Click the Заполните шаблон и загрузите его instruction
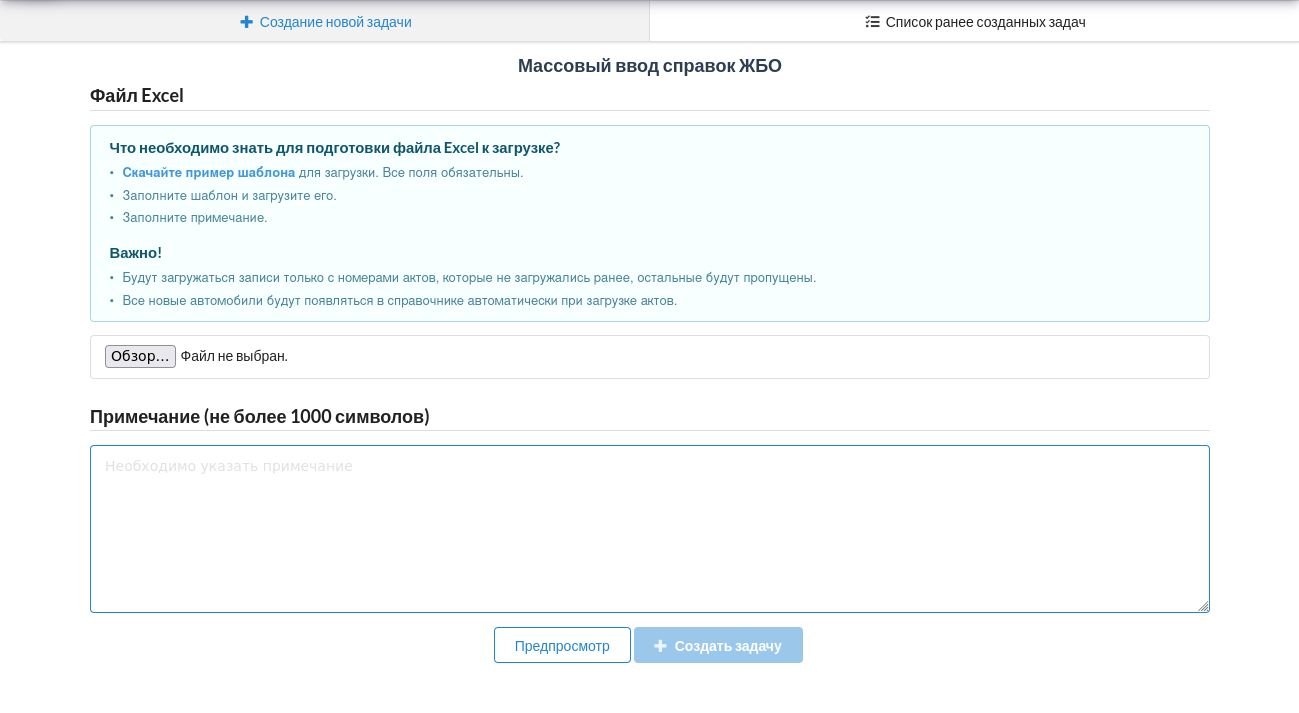The height and width of the screenshot is (713, 1299). (x=229, y=195)
